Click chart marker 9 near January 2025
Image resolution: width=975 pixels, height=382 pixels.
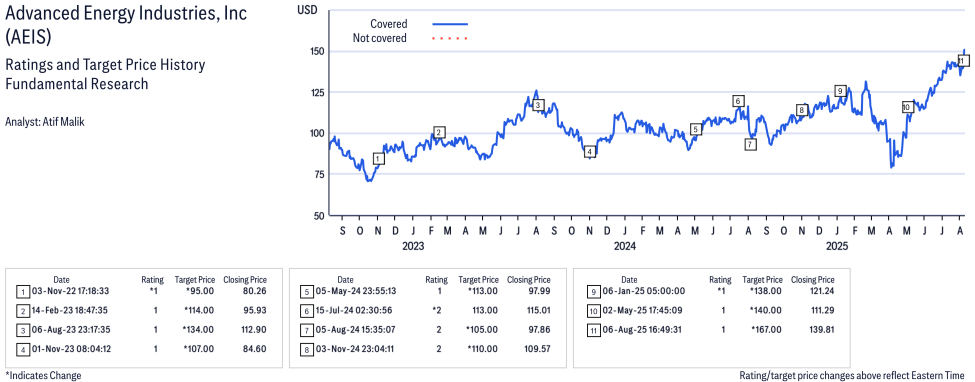click(x=840, y=91)
